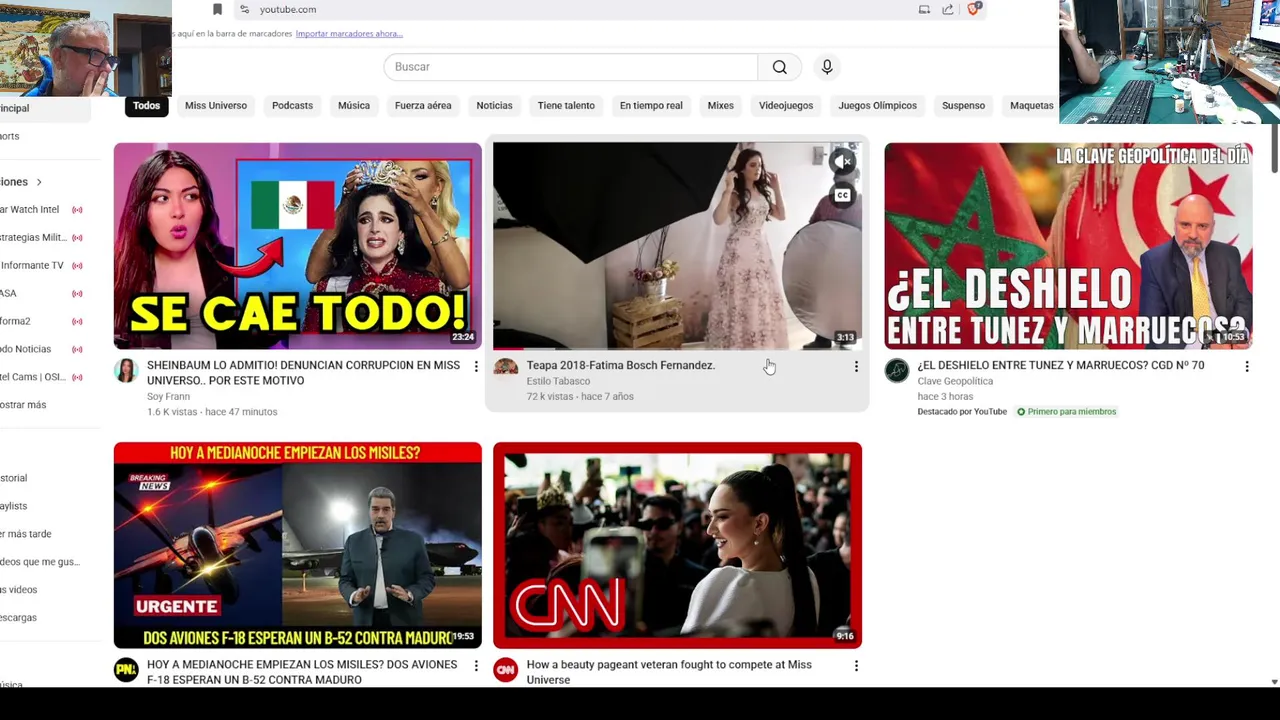
Task: Click Soy Frann channel name
Action: click(x=168, y=397)
